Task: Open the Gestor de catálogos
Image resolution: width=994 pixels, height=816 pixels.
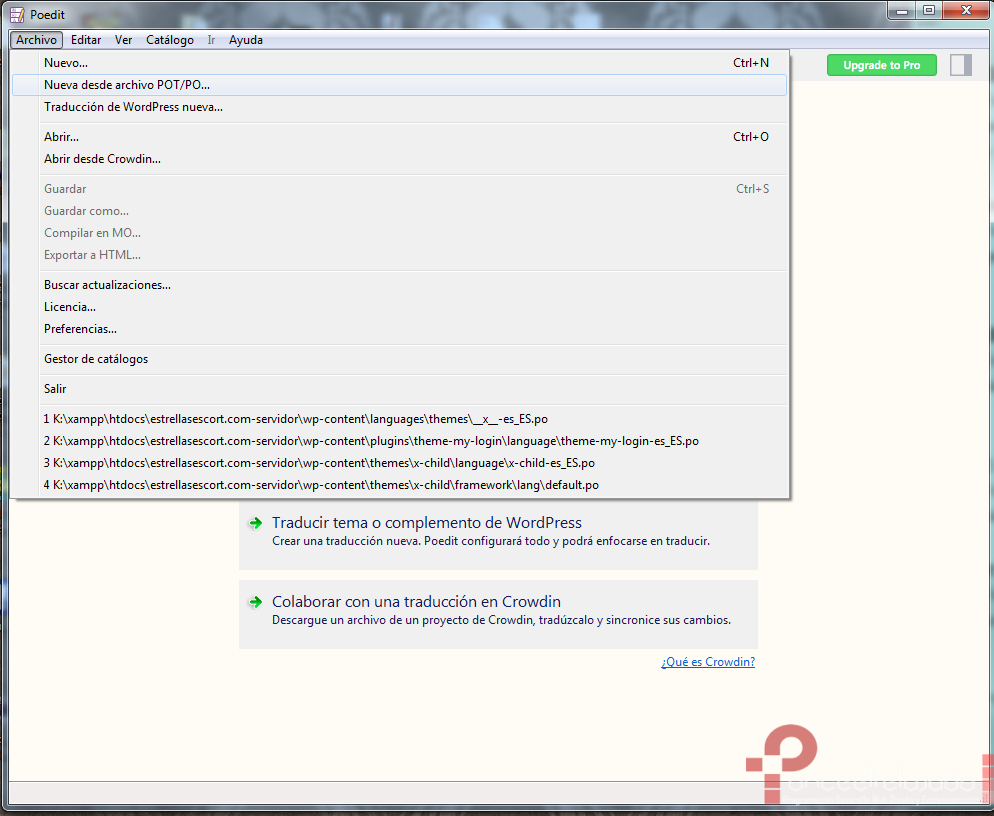Action: click(399, 359)
